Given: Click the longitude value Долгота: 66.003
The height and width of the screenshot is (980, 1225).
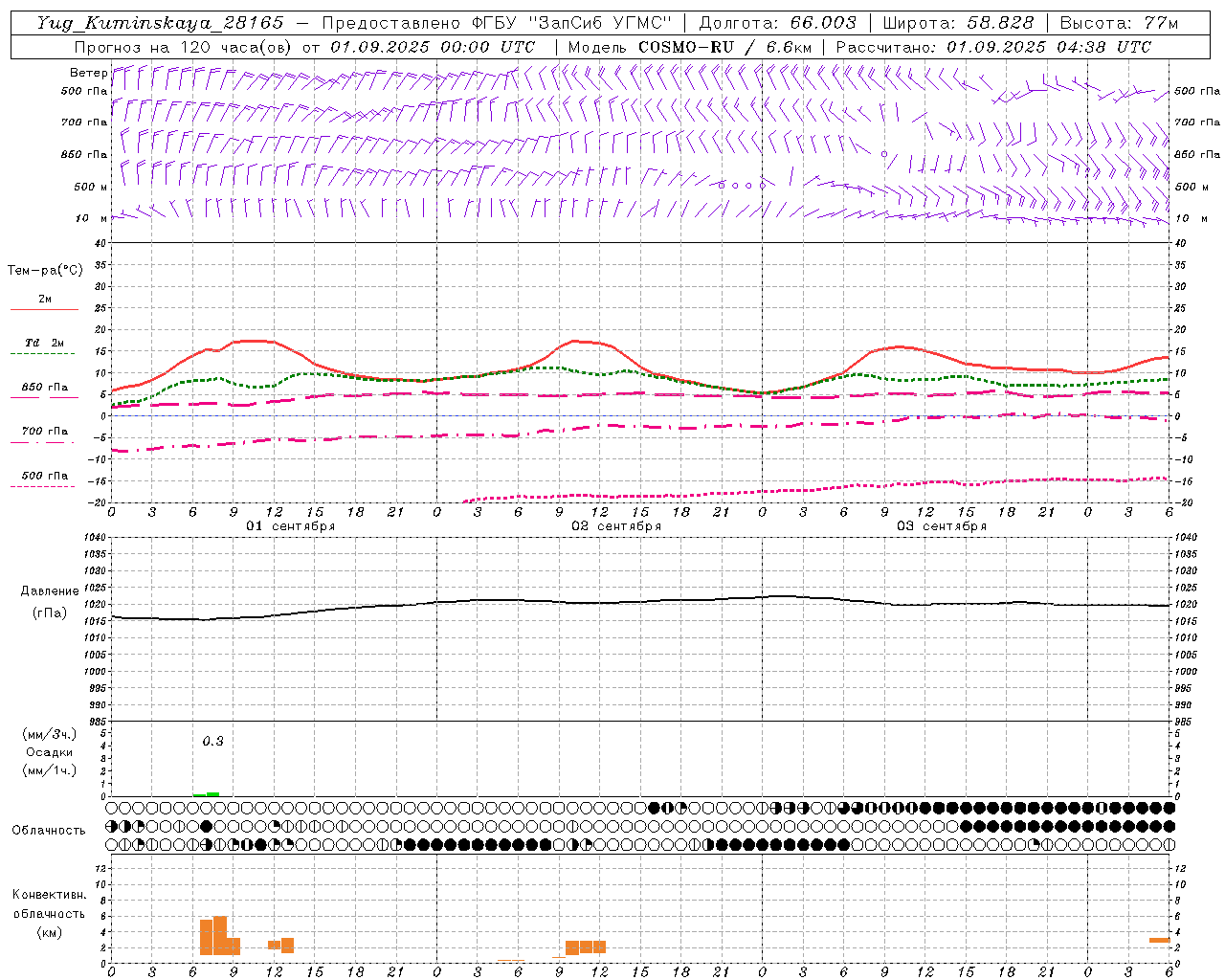Looking at the screenshot, I should tap(777, 23).
